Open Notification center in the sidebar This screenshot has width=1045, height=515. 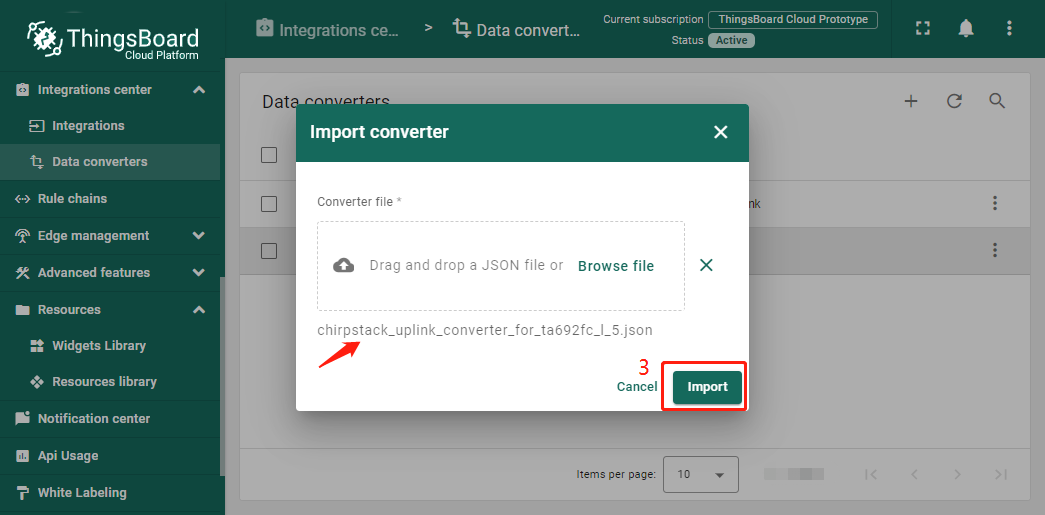[110, 418]
